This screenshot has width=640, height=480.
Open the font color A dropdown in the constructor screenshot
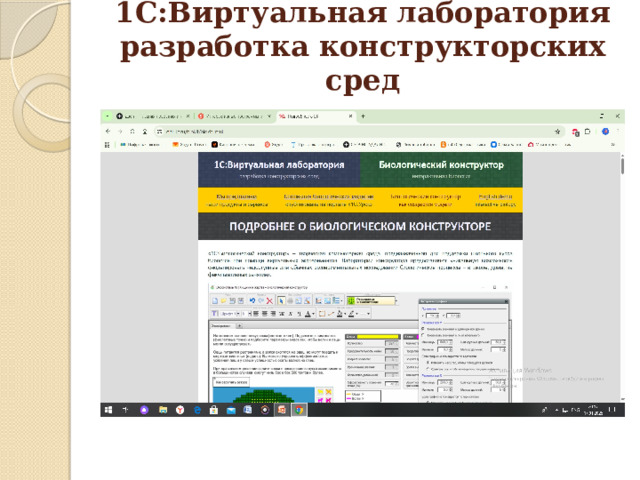tap(309, 313)
